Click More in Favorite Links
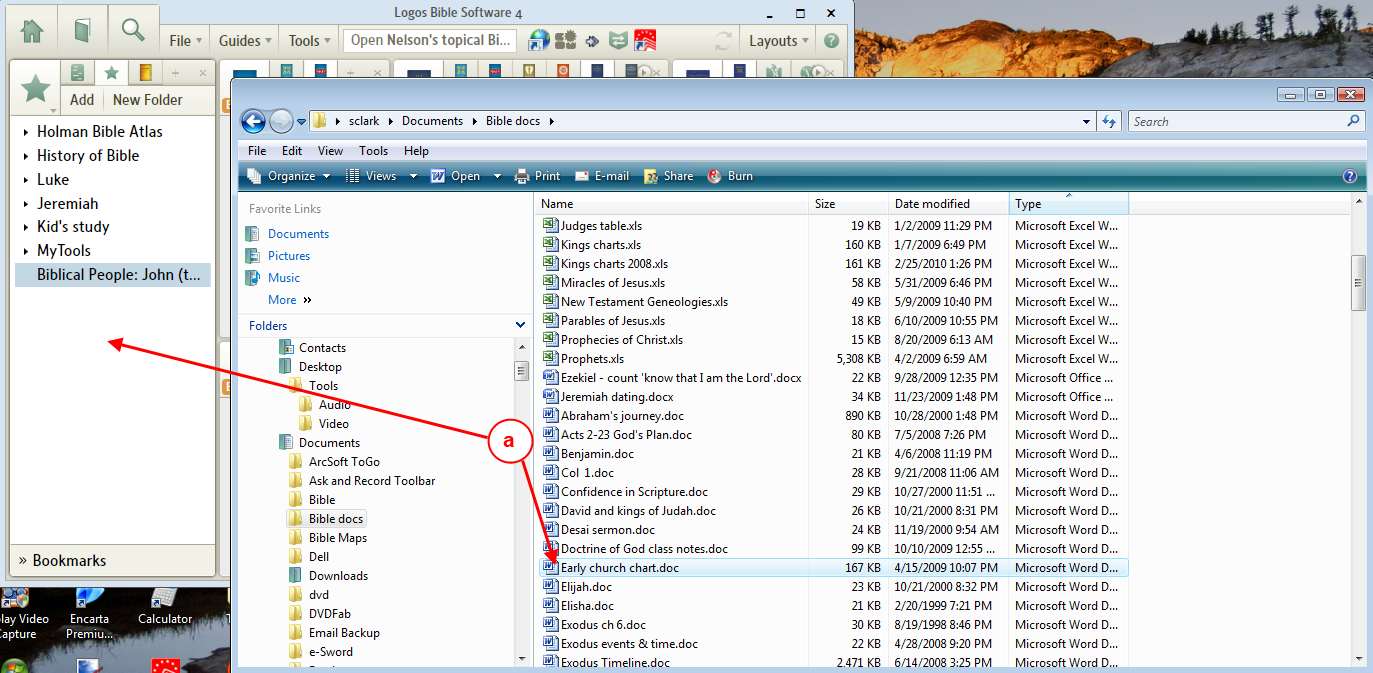Screen dimensions: 1373x673 click(289, 300)
